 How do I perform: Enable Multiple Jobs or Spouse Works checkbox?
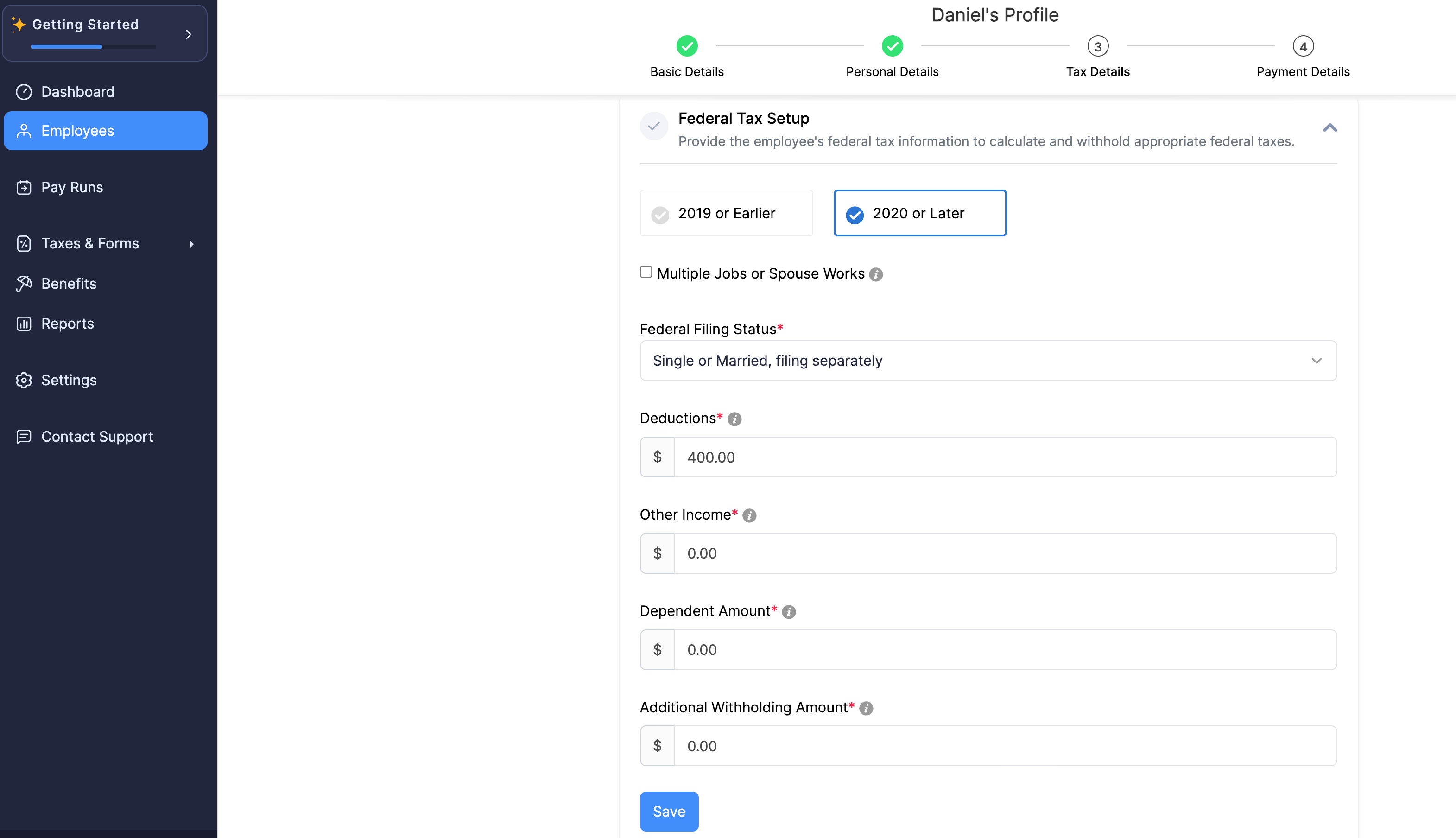coord(646,272)
